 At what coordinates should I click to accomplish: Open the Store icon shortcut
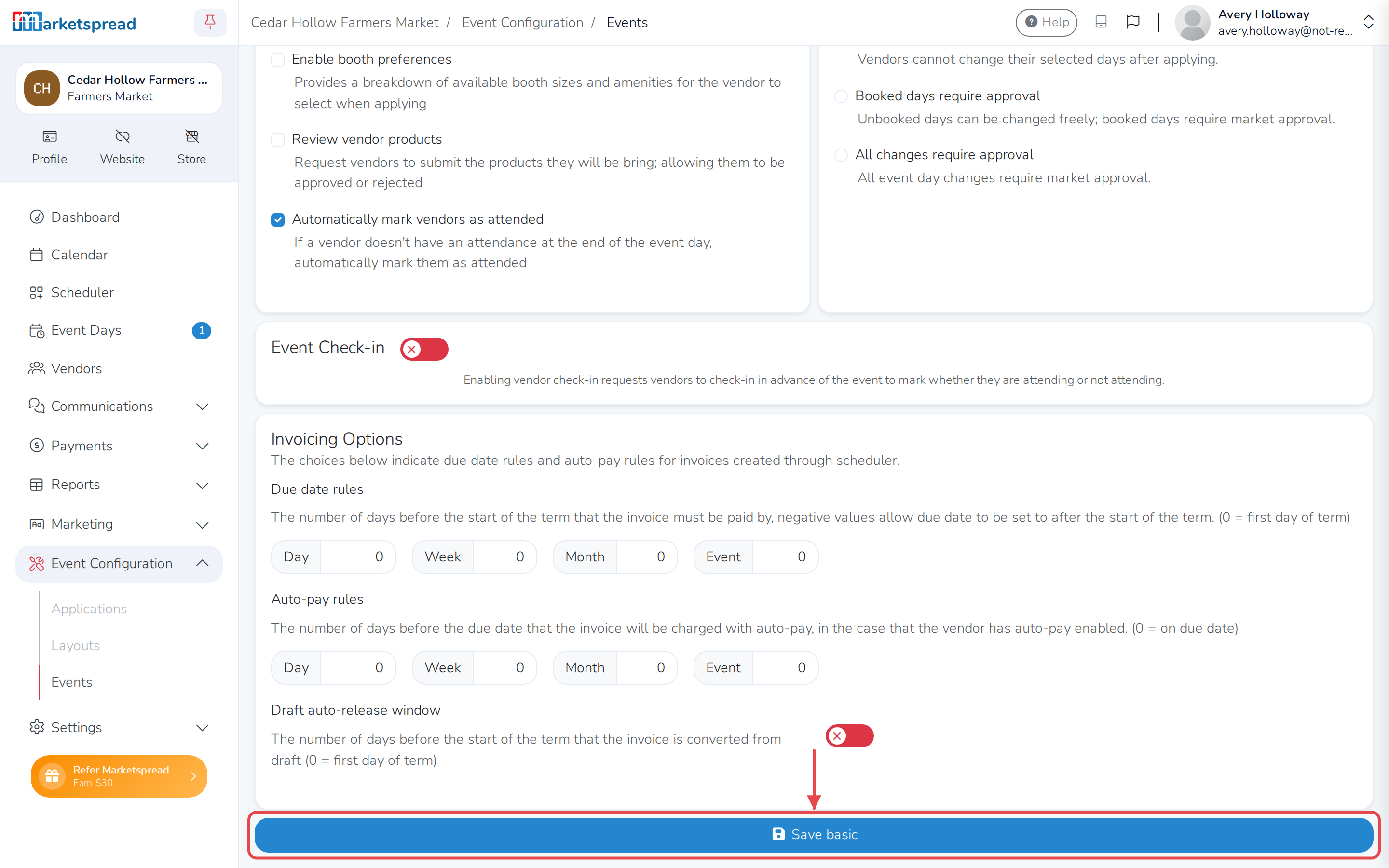click(191, 147)
